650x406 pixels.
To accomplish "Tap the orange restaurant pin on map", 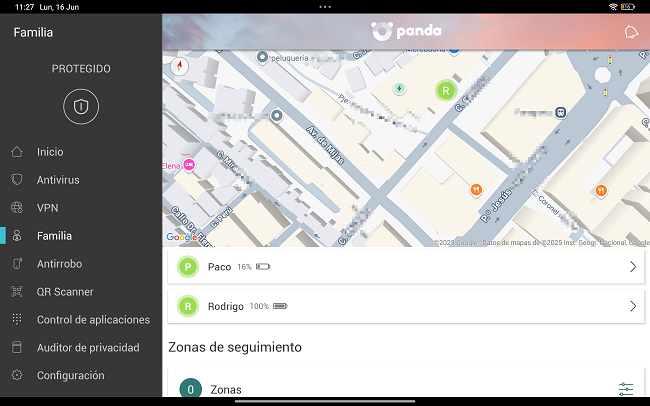I will [477, 189].
